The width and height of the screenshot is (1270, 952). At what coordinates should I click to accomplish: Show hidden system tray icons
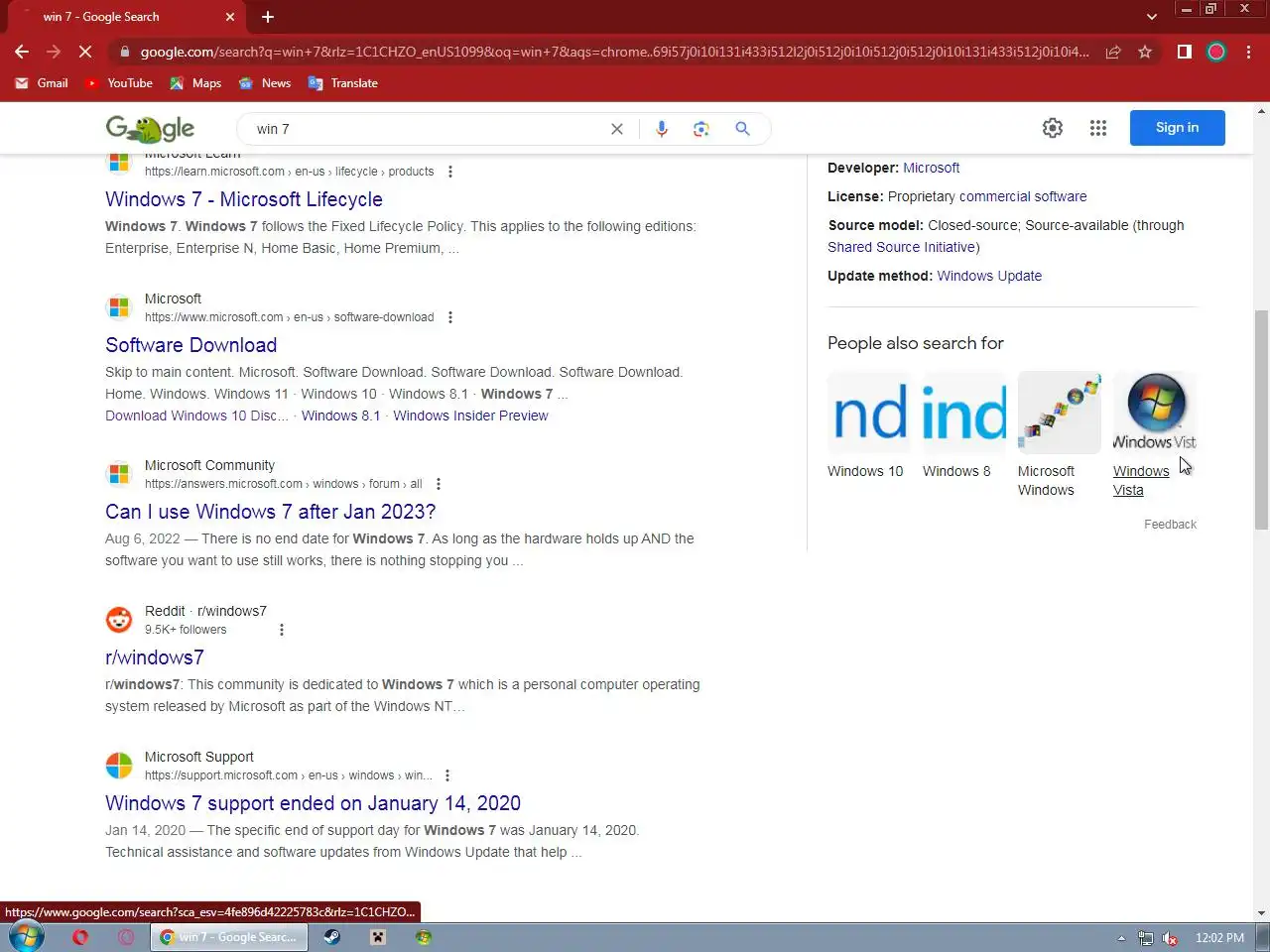(1121, 938)
